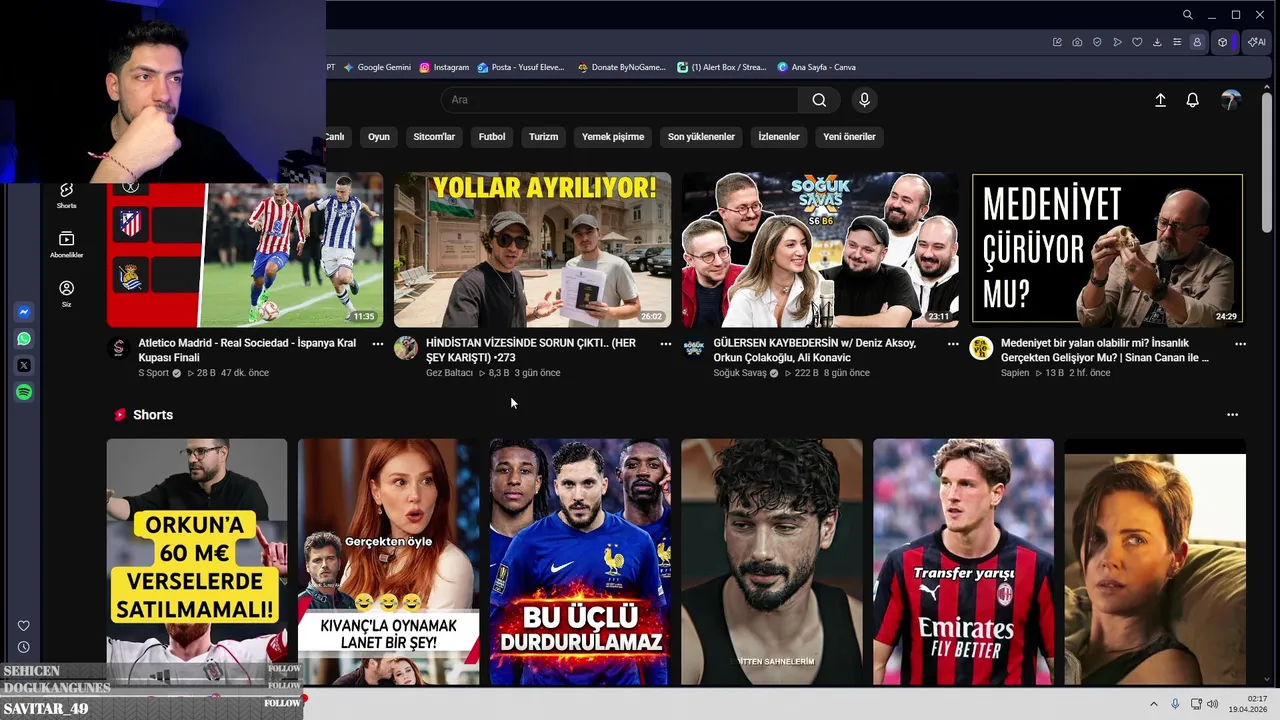Open Posta - Yusuf Eleve... bookmark
This screenshot has height=720, width=1280.
521,68
